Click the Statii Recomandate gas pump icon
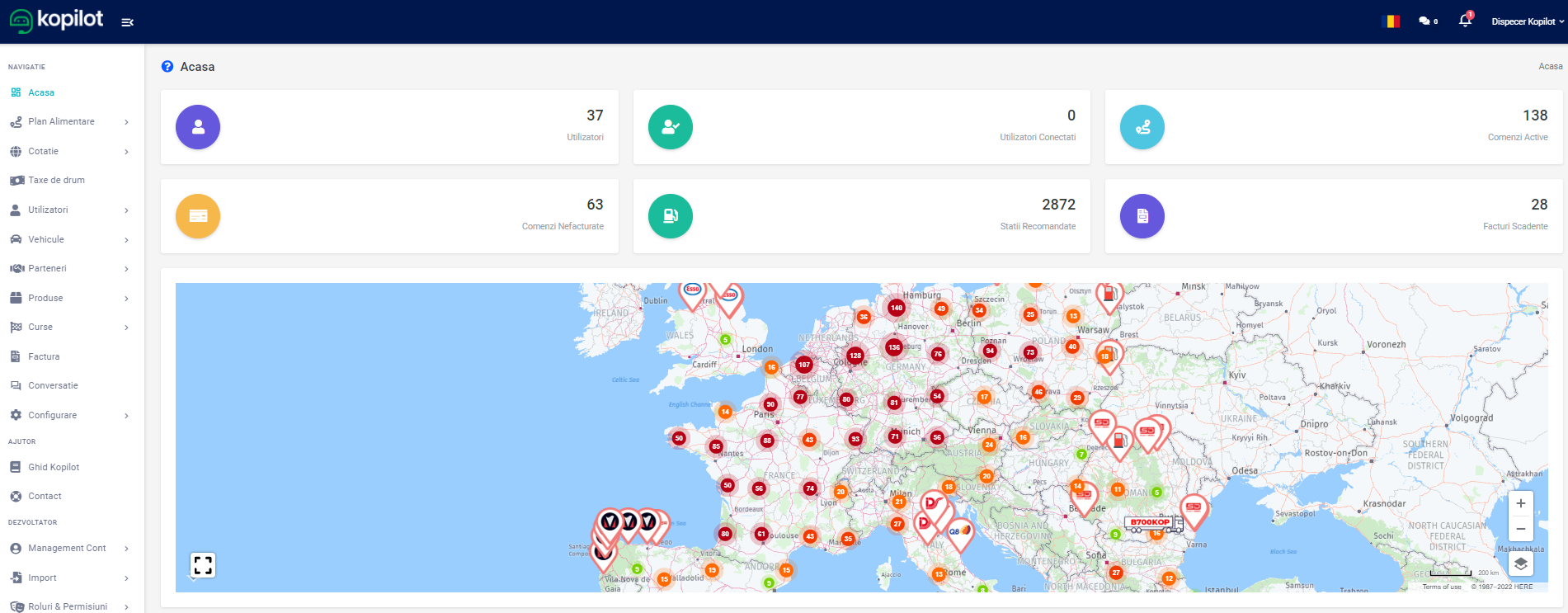Image resolution: width=1568 pixels, height=613 pixels. [x=670, y=216]
